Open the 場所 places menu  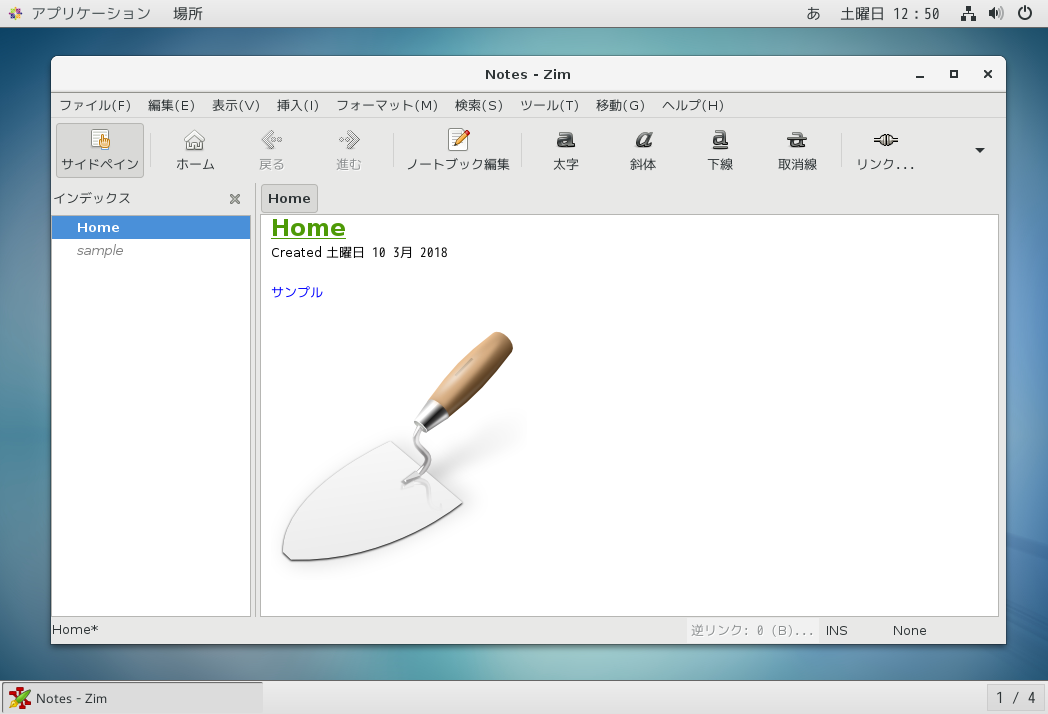[x=188, y=13]
